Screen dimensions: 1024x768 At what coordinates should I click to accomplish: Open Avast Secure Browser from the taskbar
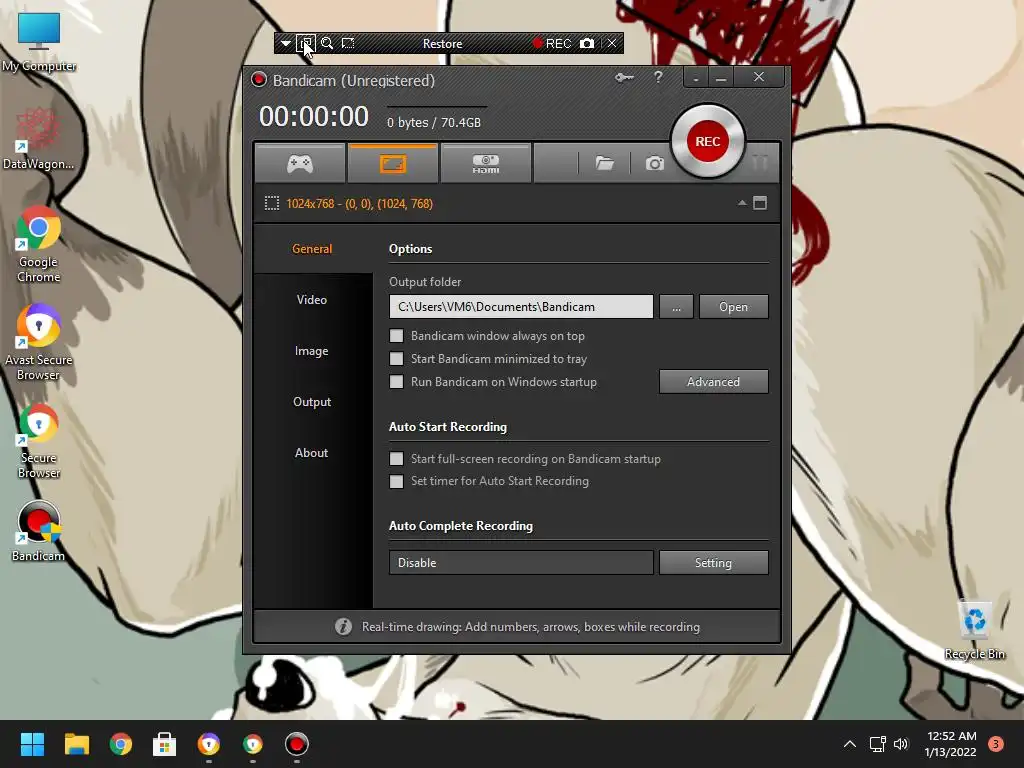point(209,744)
